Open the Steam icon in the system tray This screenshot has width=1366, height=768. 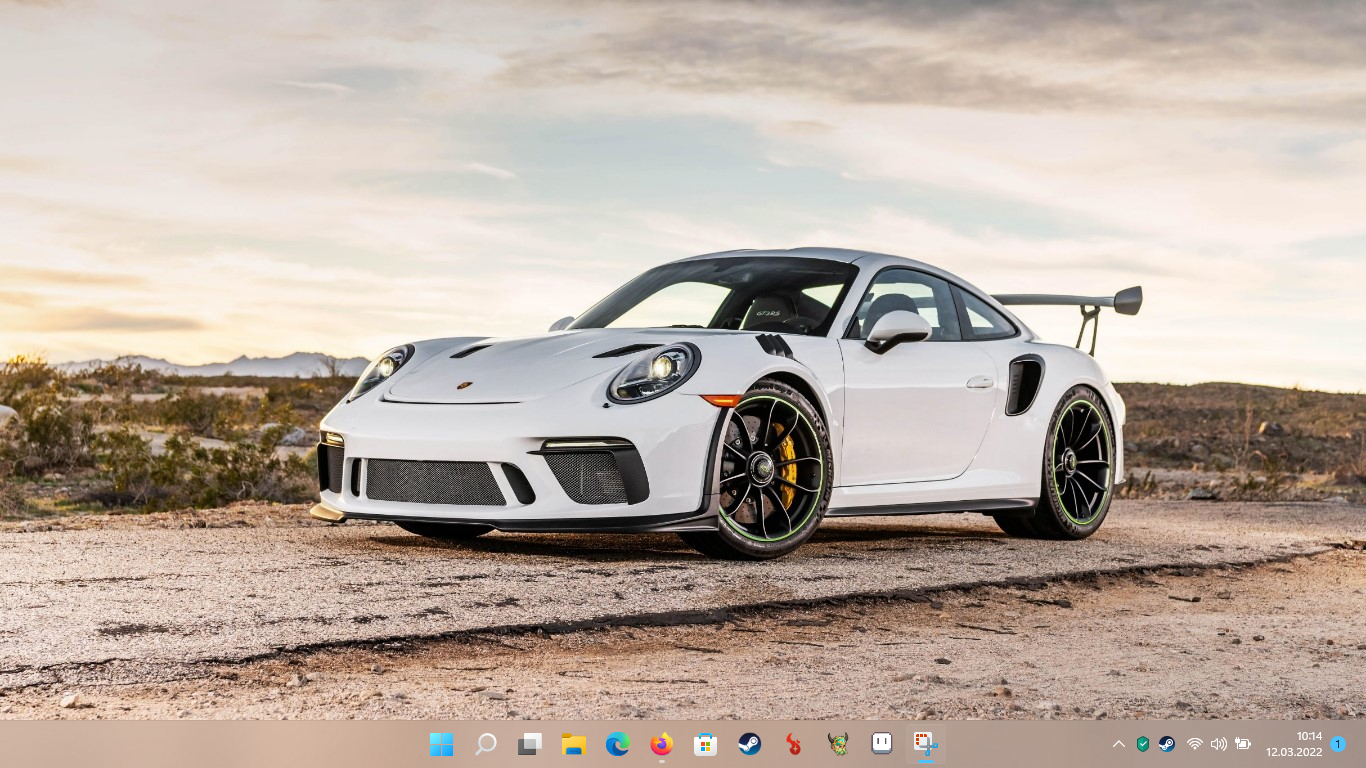tap(1166, 744)
